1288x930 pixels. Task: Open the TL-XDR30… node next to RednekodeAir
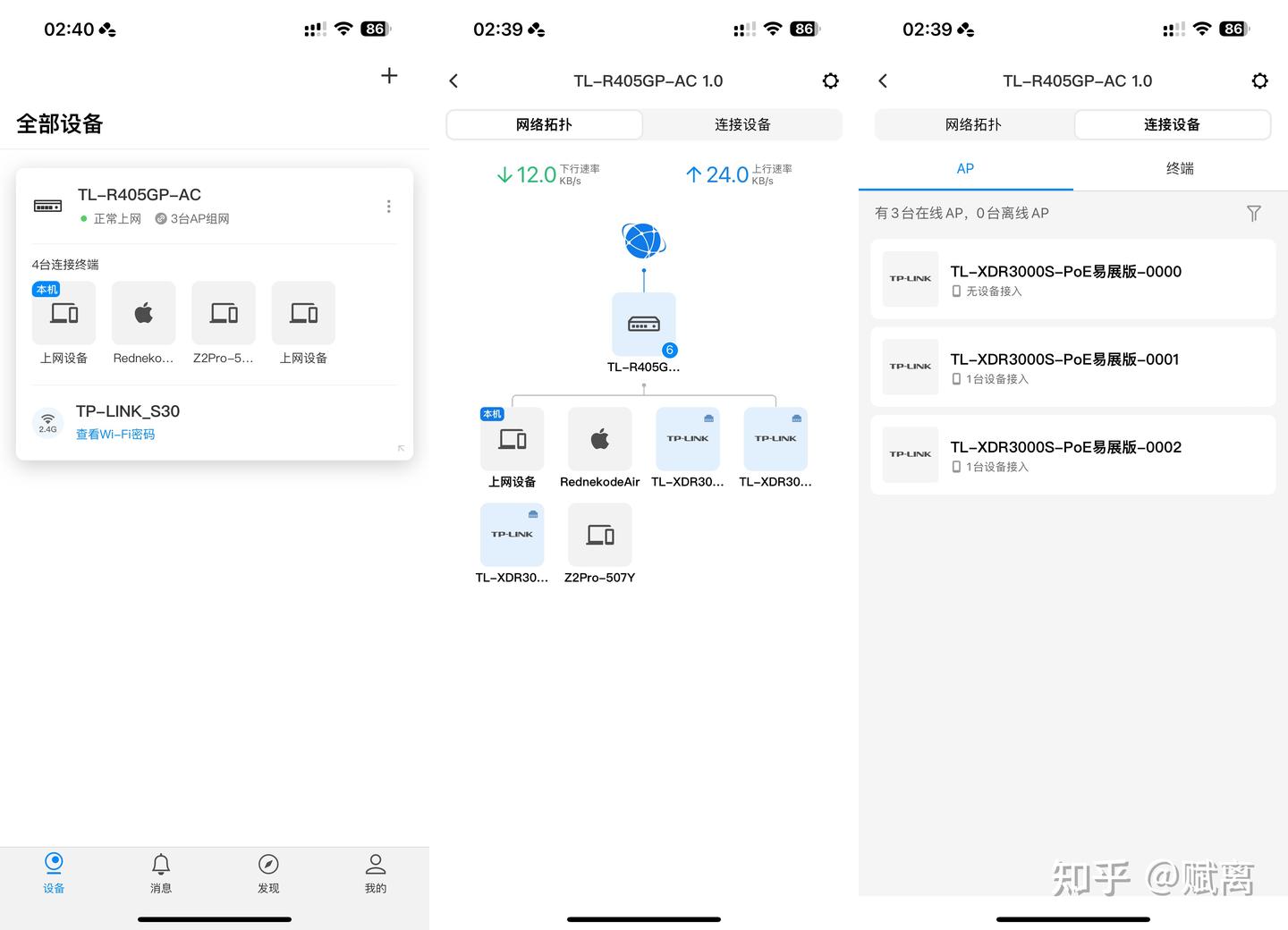point(688,439)
